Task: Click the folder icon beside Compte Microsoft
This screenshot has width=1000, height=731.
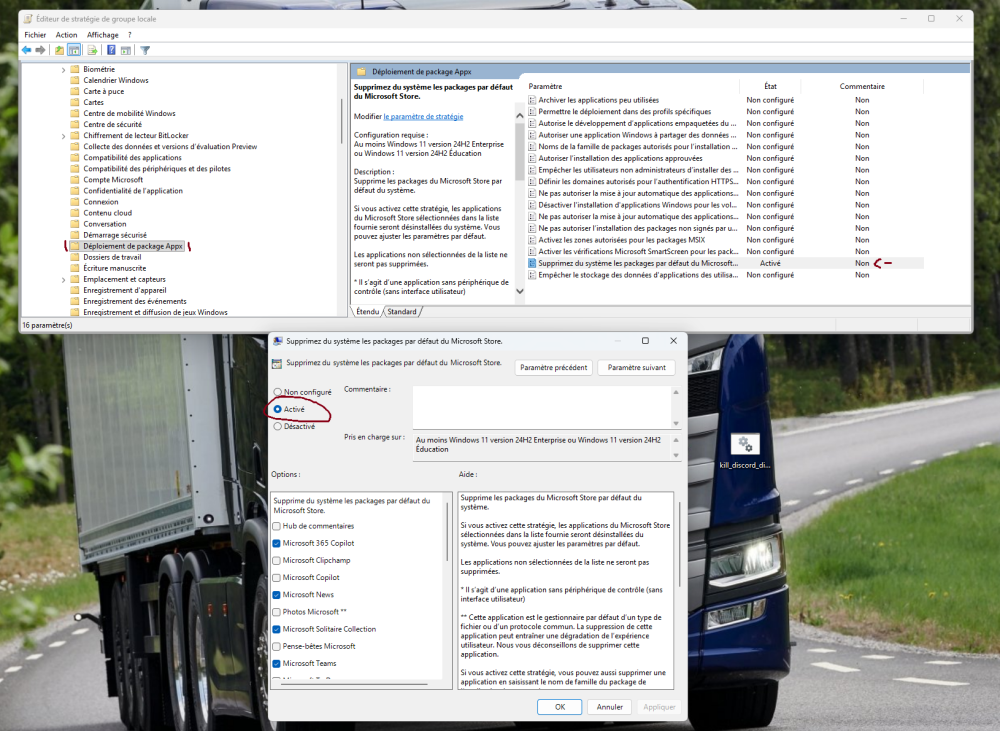Action: (x=75, y=180)
